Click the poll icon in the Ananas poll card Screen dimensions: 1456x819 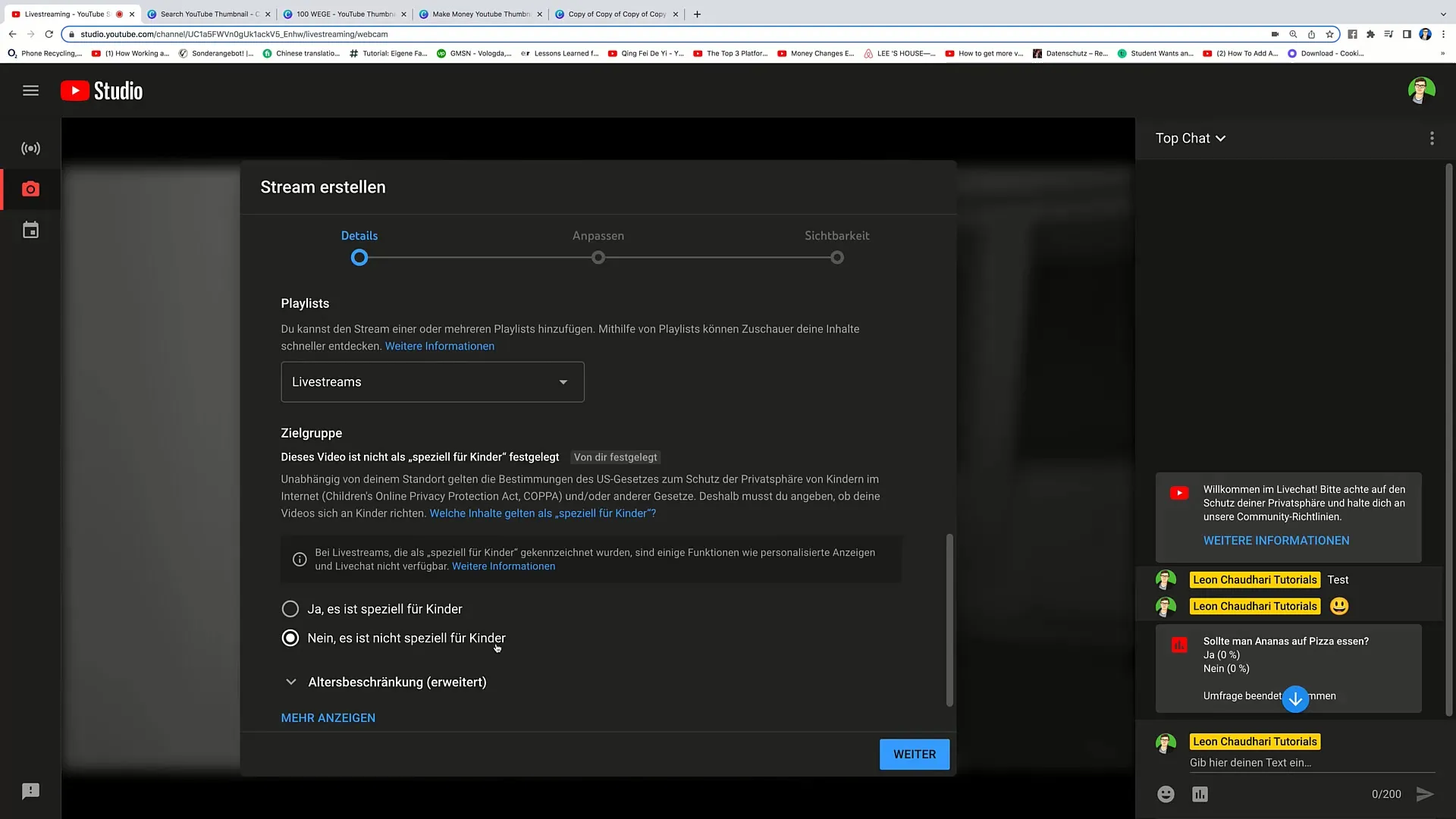[x=1179, y=645]
